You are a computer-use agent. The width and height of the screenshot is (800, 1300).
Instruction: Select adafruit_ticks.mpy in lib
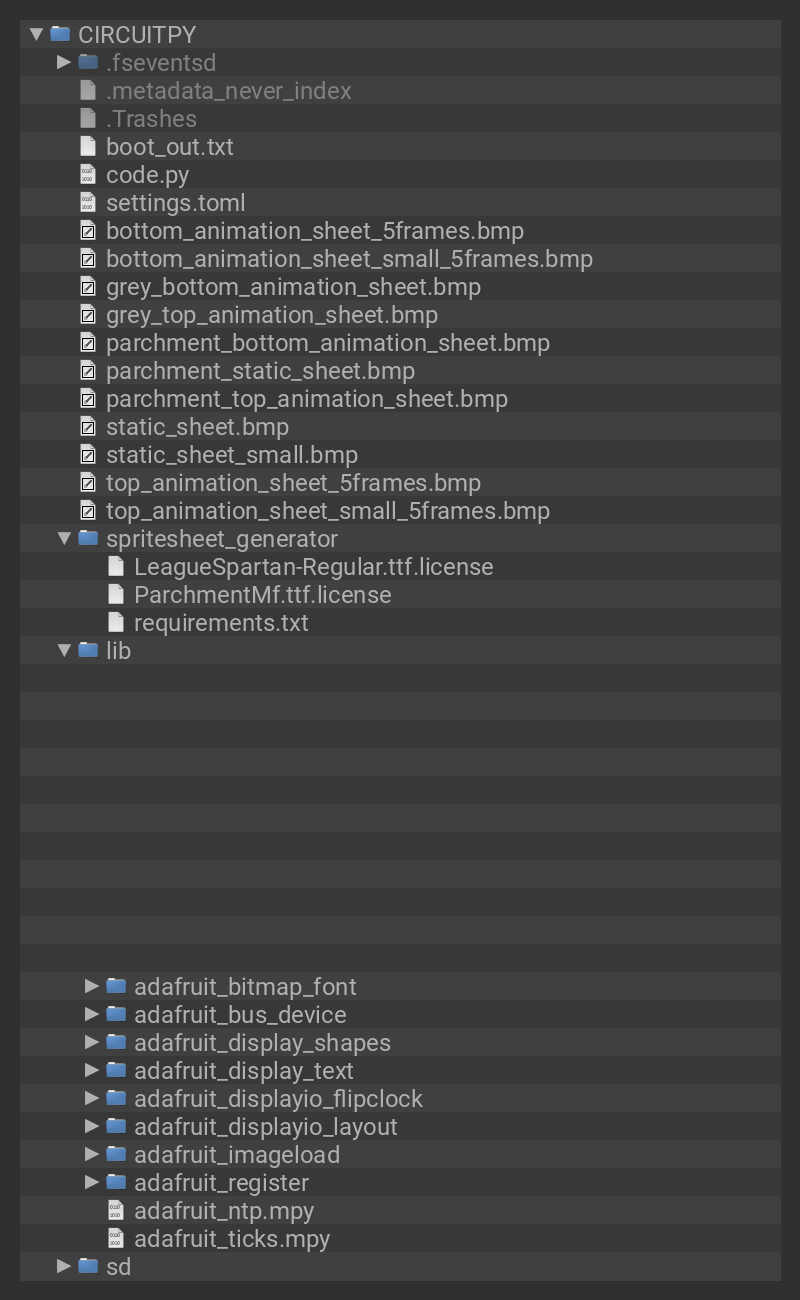[232, 1239]
